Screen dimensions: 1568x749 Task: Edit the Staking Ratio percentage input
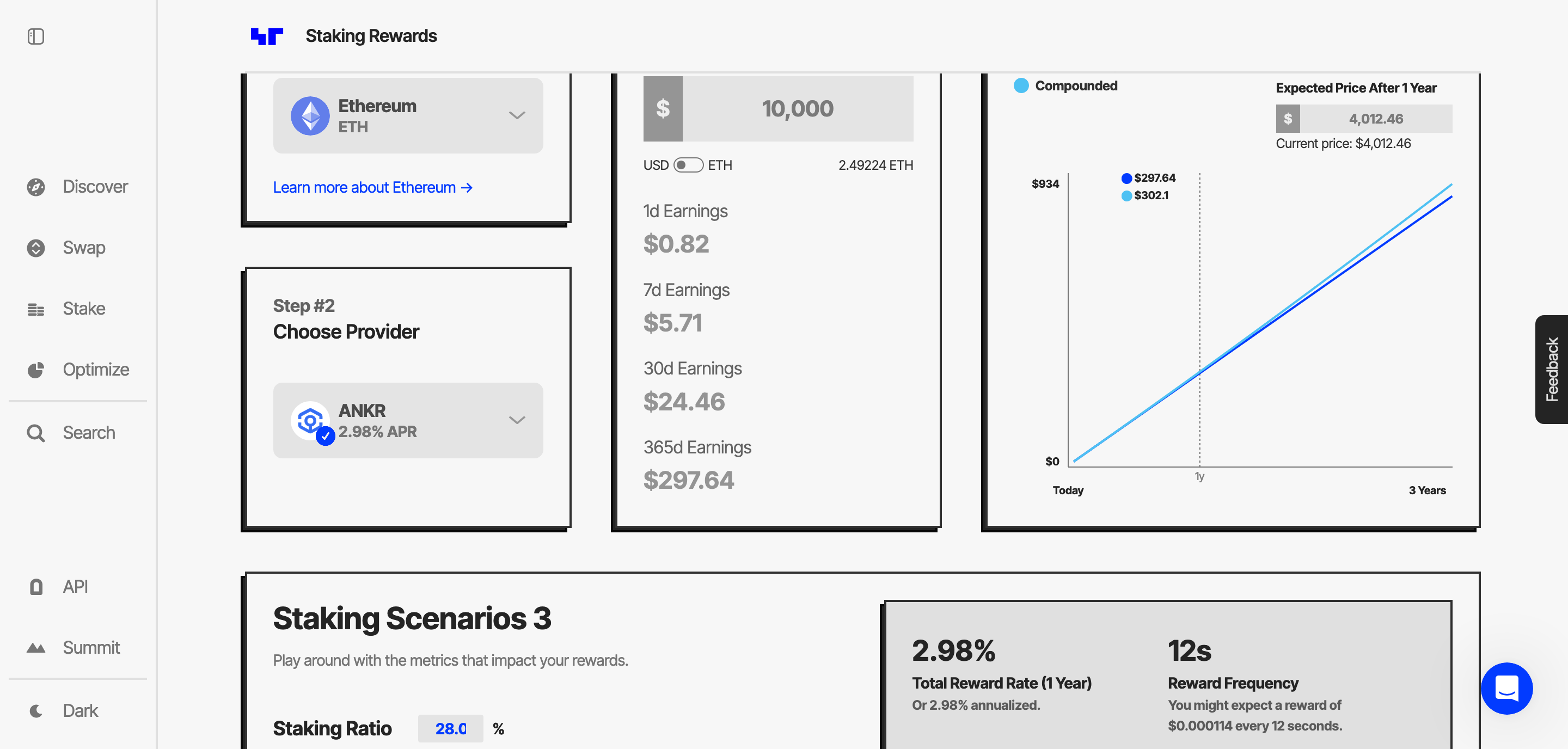point(450,730)
